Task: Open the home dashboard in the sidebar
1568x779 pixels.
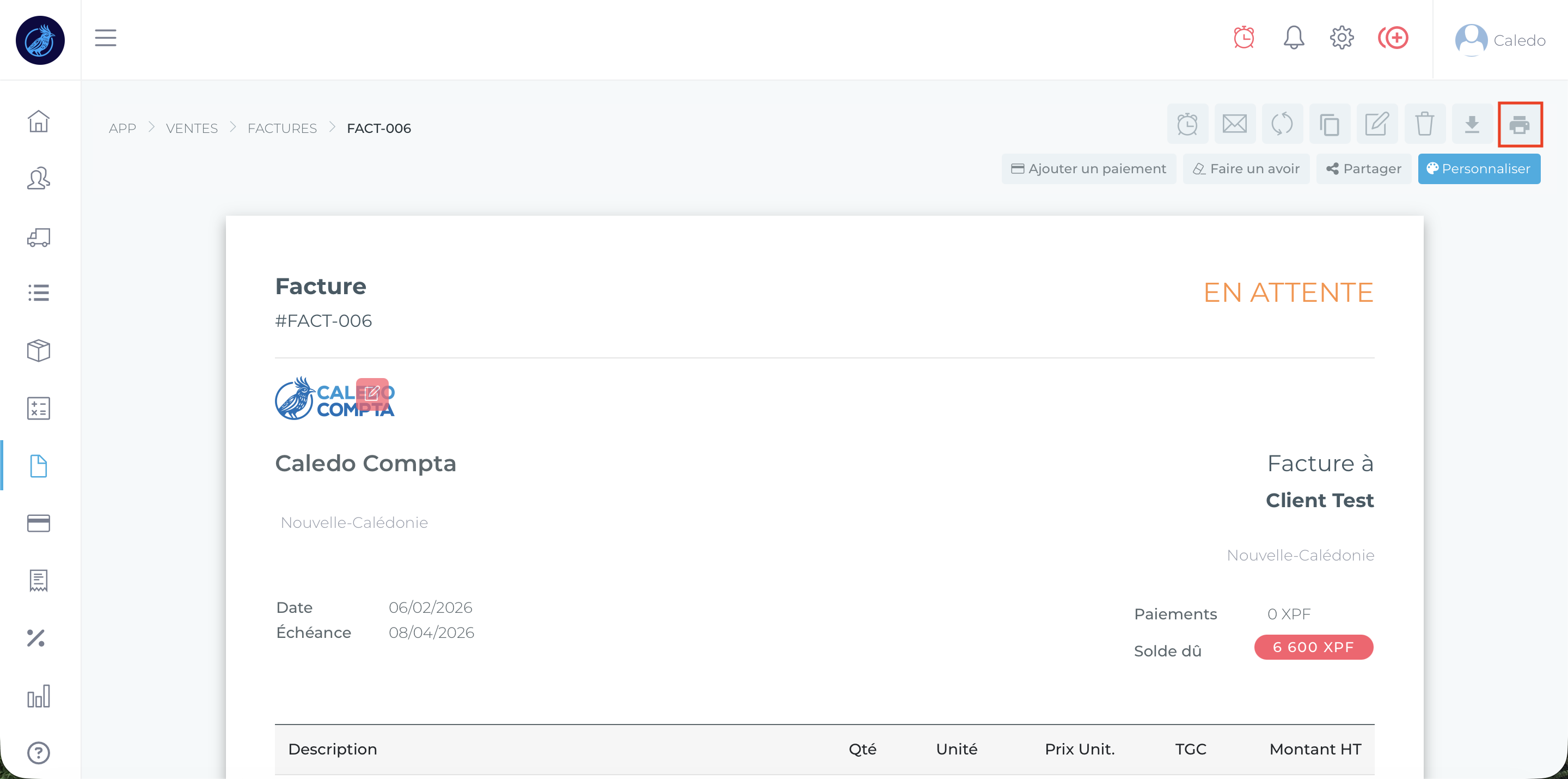Action: click(38, 121)
